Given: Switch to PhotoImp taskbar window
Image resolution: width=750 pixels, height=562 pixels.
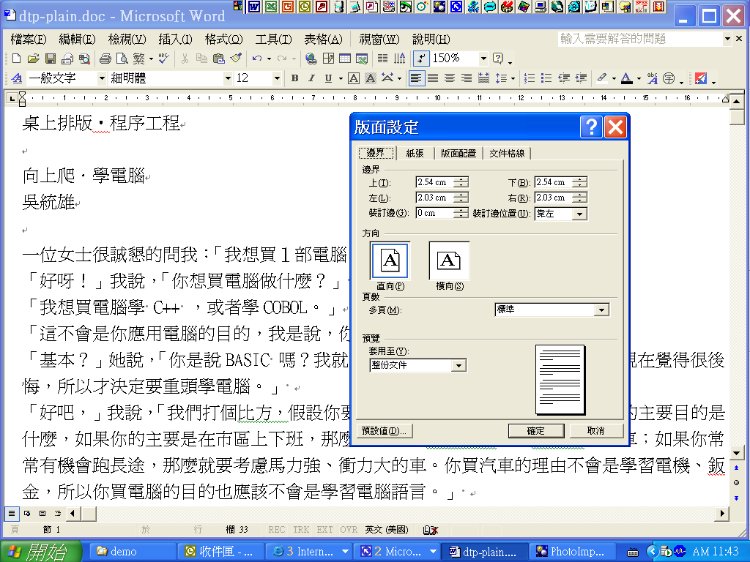Looking at the screenshot, I should tap(572, 551).
